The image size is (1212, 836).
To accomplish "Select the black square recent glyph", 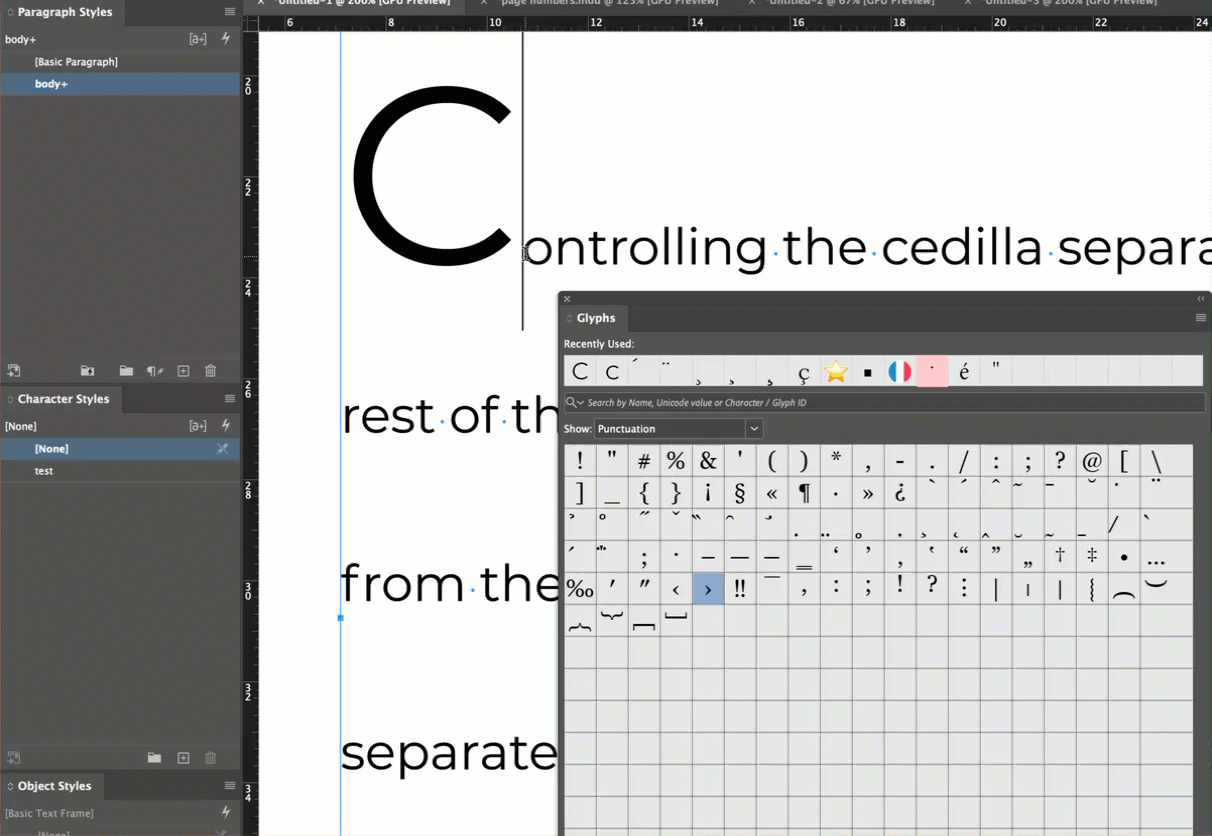I will [868, 371].
